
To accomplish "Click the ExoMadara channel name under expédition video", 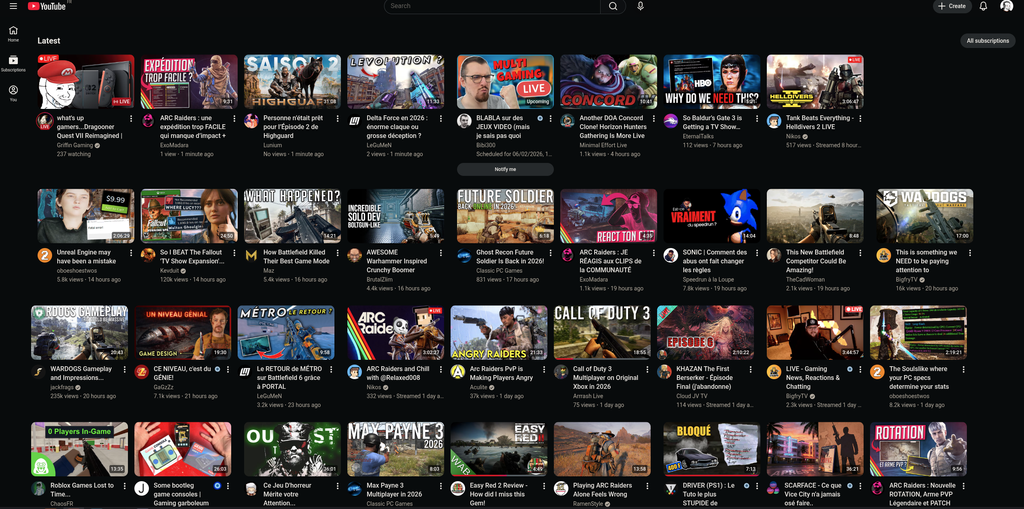I will point(174,145).
